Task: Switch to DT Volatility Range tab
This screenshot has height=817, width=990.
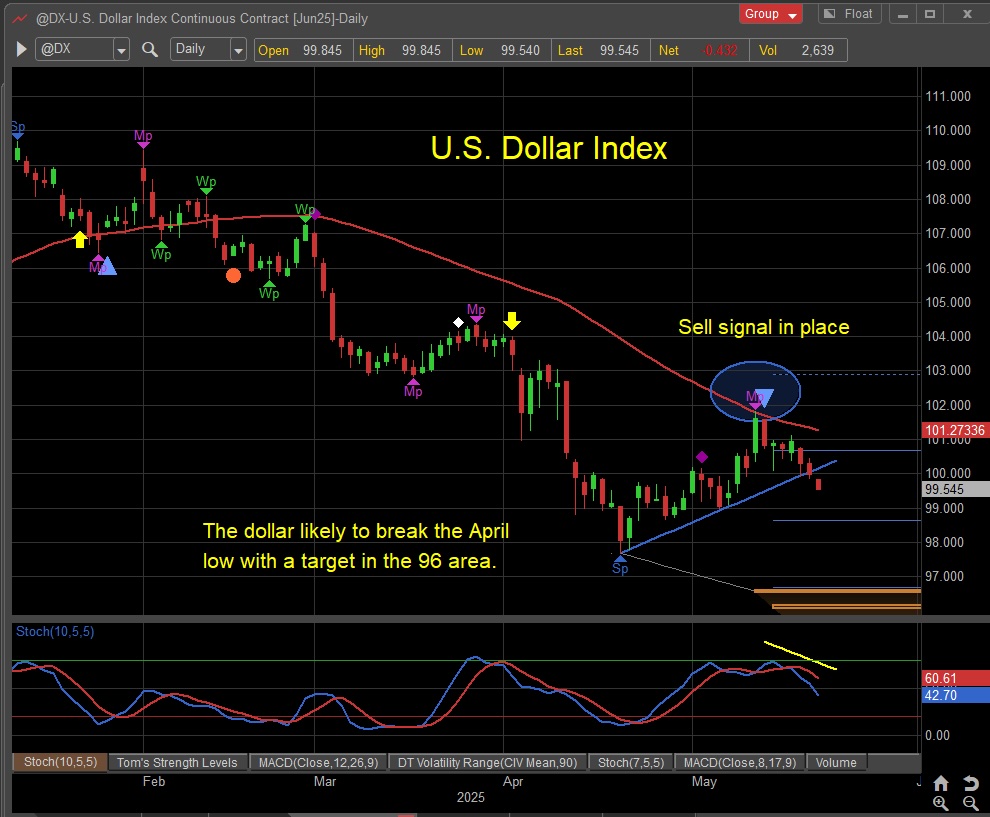Action: pyautogui.click(x=487, y=762)
